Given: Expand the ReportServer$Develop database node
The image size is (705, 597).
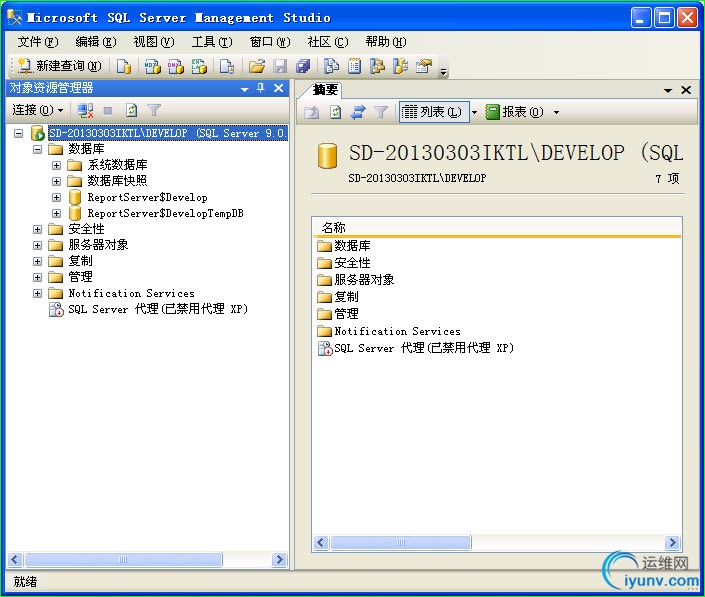Looking at the screenshot, I should pyautogui.click(x=56, y=197).
